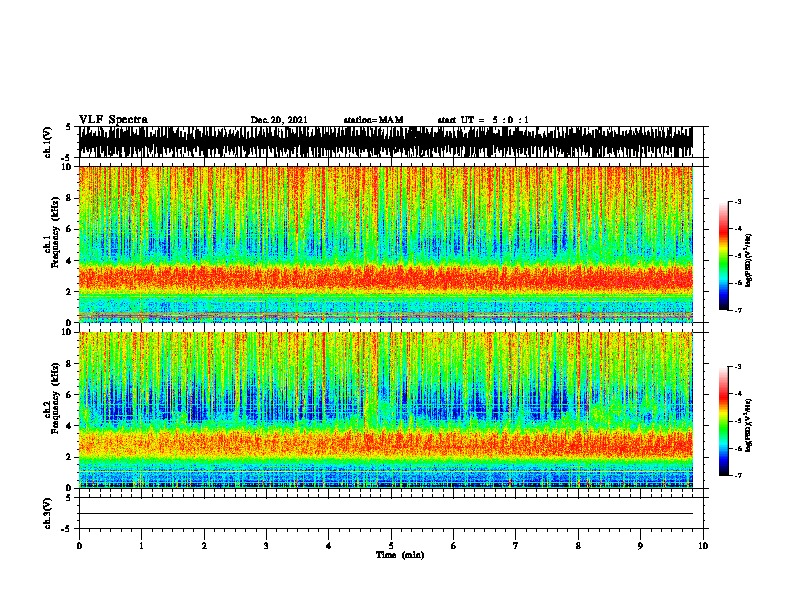Click the ch.2 colorbar log PSD unit label
792x612 pixels.
click(x=749, y=425)
